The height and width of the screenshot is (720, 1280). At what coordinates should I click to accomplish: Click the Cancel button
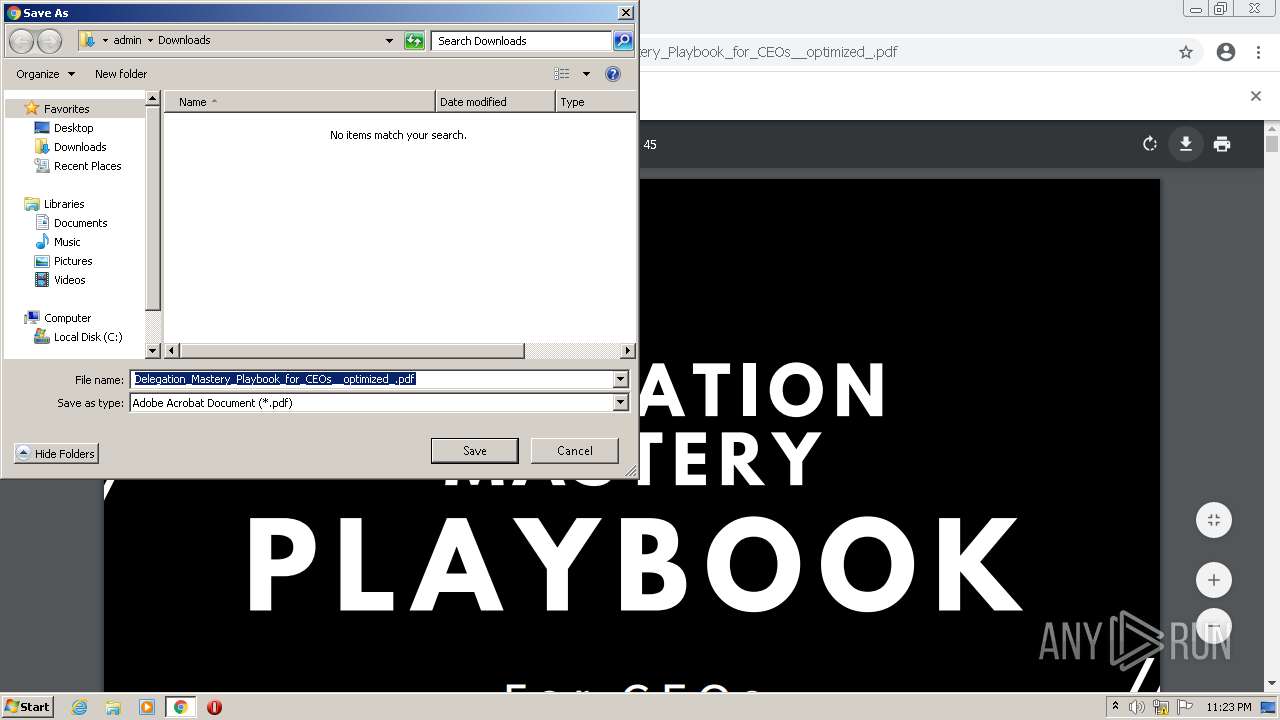pos(575,451)
